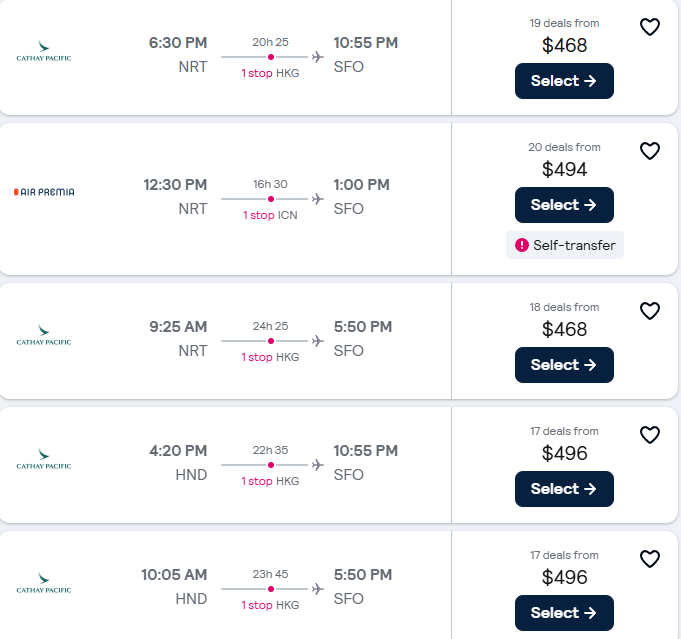Click the Self-transfer badge label
681x639 pixels.
click(x=573, y=245)
